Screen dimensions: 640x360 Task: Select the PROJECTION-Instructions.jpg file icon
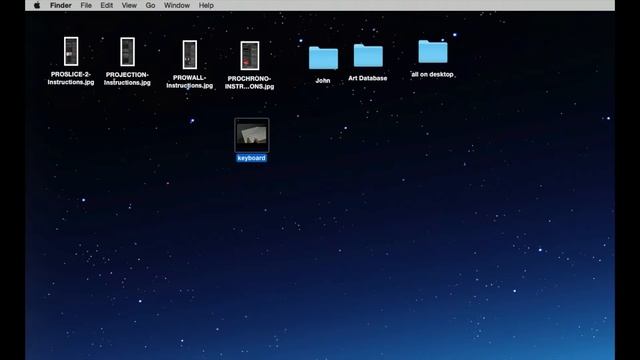tap(127, 52)
